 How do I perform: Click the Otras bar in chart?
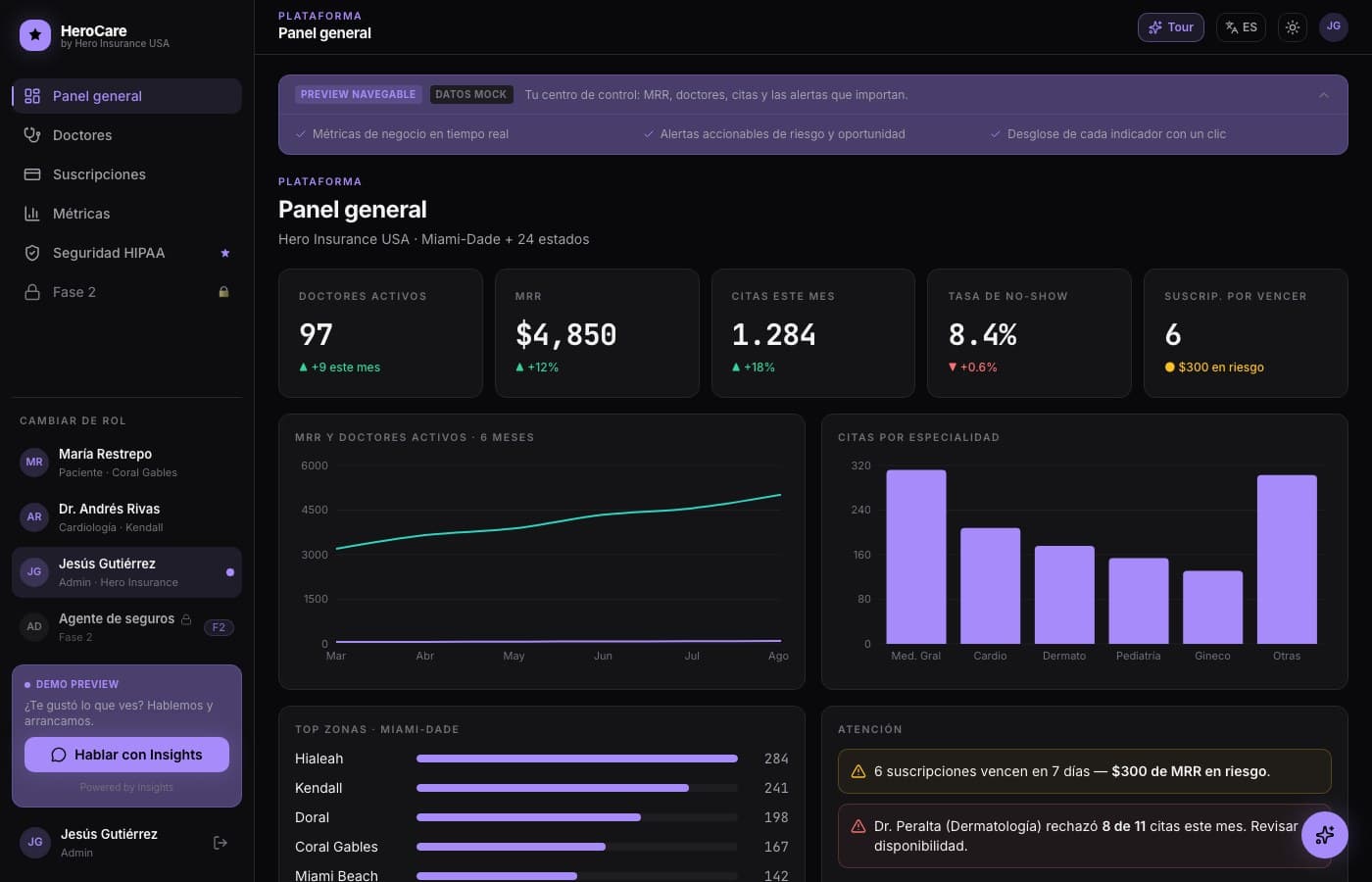pyautogui.click(x=1287, y=560)
